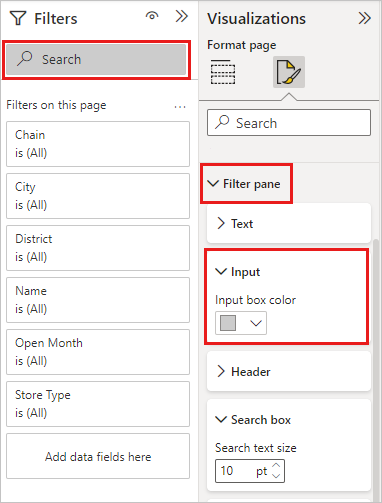
Task: Open the Chain filter card
Action: tap(98, 144)
